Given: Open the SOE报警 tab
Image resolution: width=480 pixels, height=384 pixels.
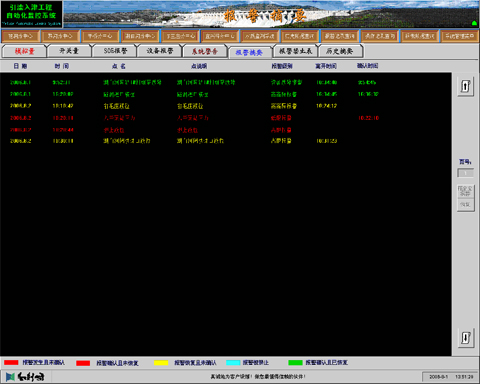Looking at the screenshot, I should point(115,51).
